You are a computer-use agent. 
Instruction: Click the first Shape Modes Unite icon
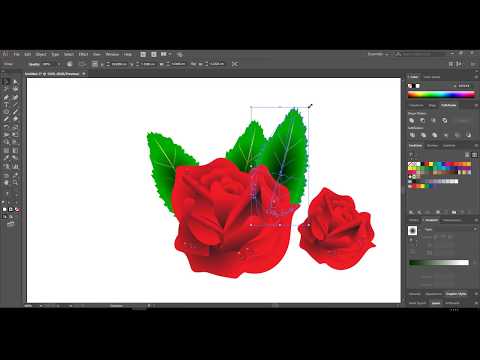point(412,121)
